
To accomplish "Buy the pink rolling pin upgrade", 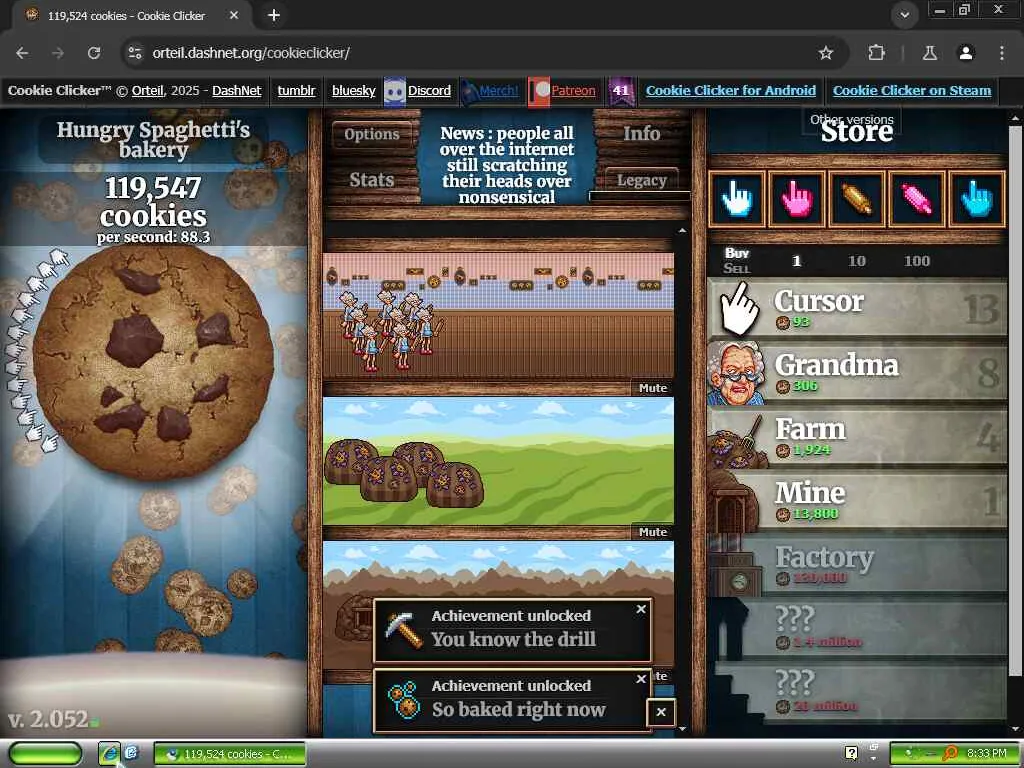I will click(916, 199).
